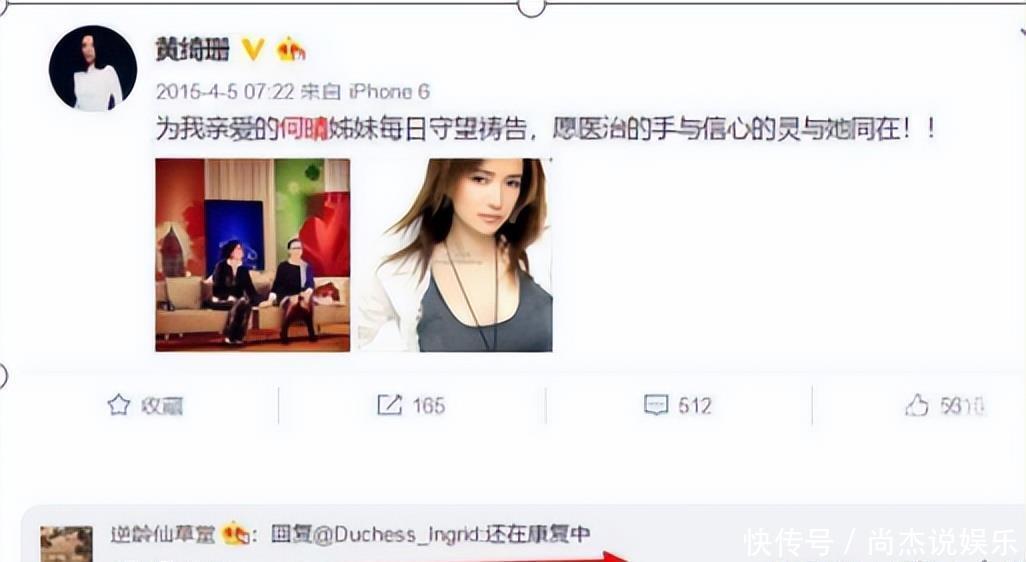Click the circular handle at the top edge
Image resolution: width=1026 pixels, height=562 pixels.
531,5
